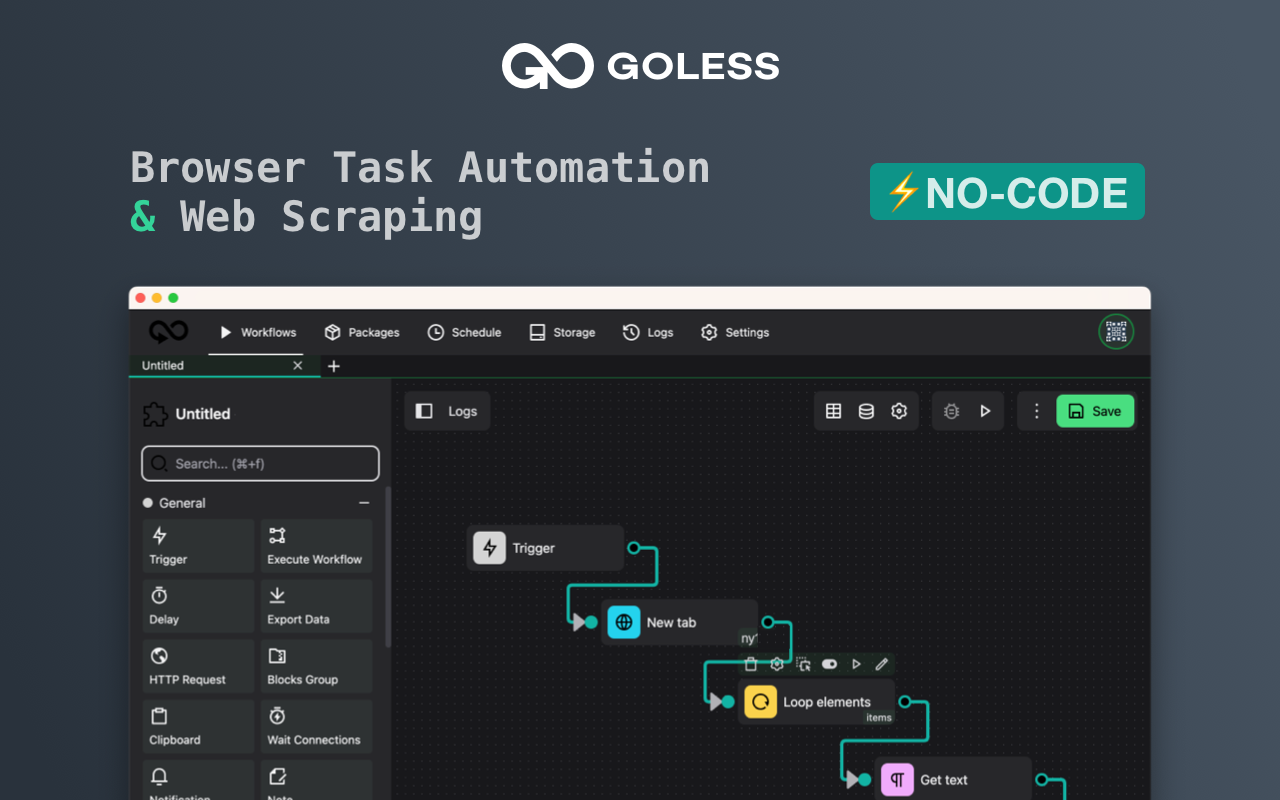Disable the Loop elements block via its toggle switch

click(x=829, y=663)
